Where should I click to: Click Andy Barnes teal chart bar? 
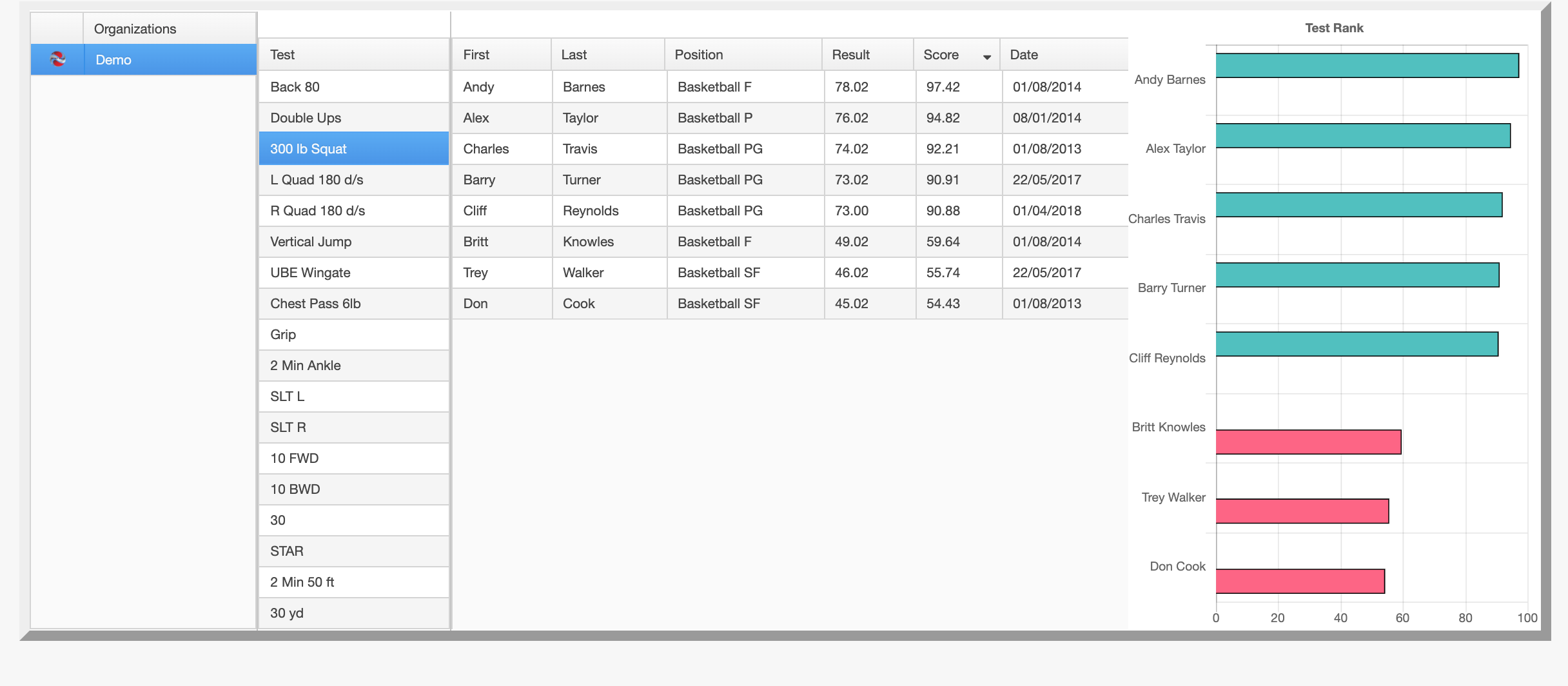(x=1367, y=66)
